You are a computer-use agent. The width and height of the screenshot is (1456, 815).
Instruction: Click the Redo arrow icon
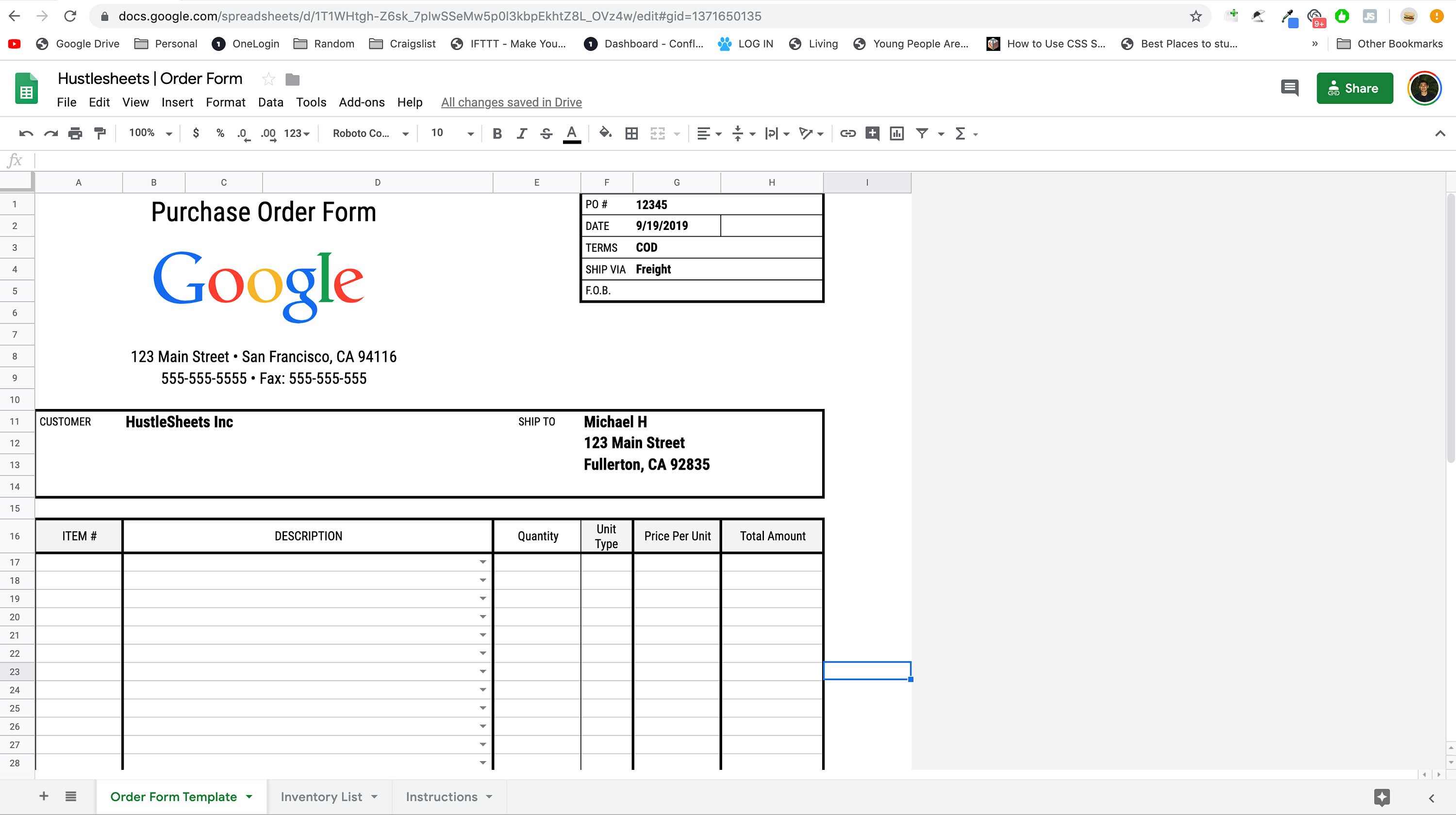click(51, 134)
